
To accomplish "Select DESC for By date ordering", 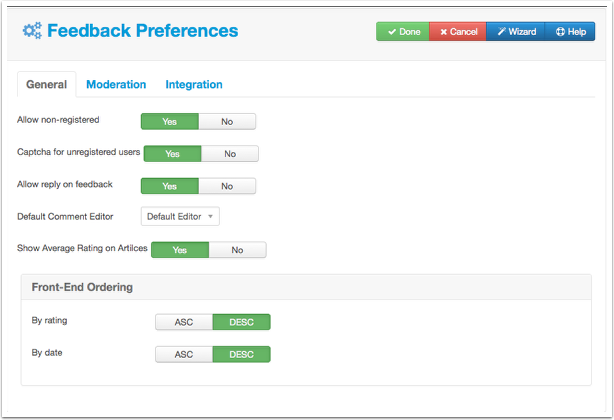I will click(242, 355).
